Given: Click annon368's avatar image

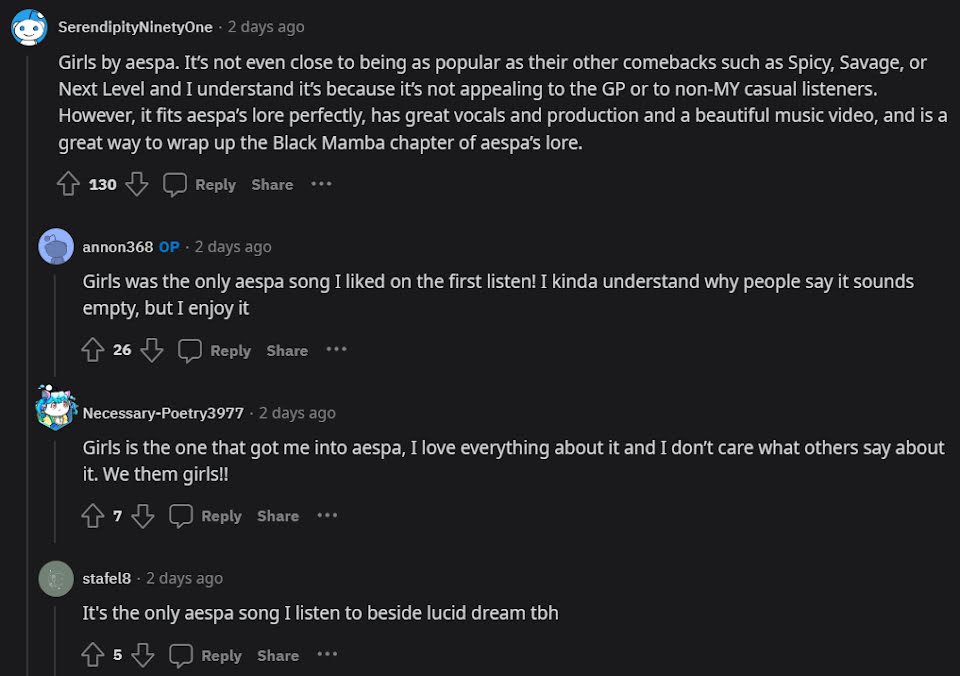Looking at the screenshot, I should (x=56, y=246).
